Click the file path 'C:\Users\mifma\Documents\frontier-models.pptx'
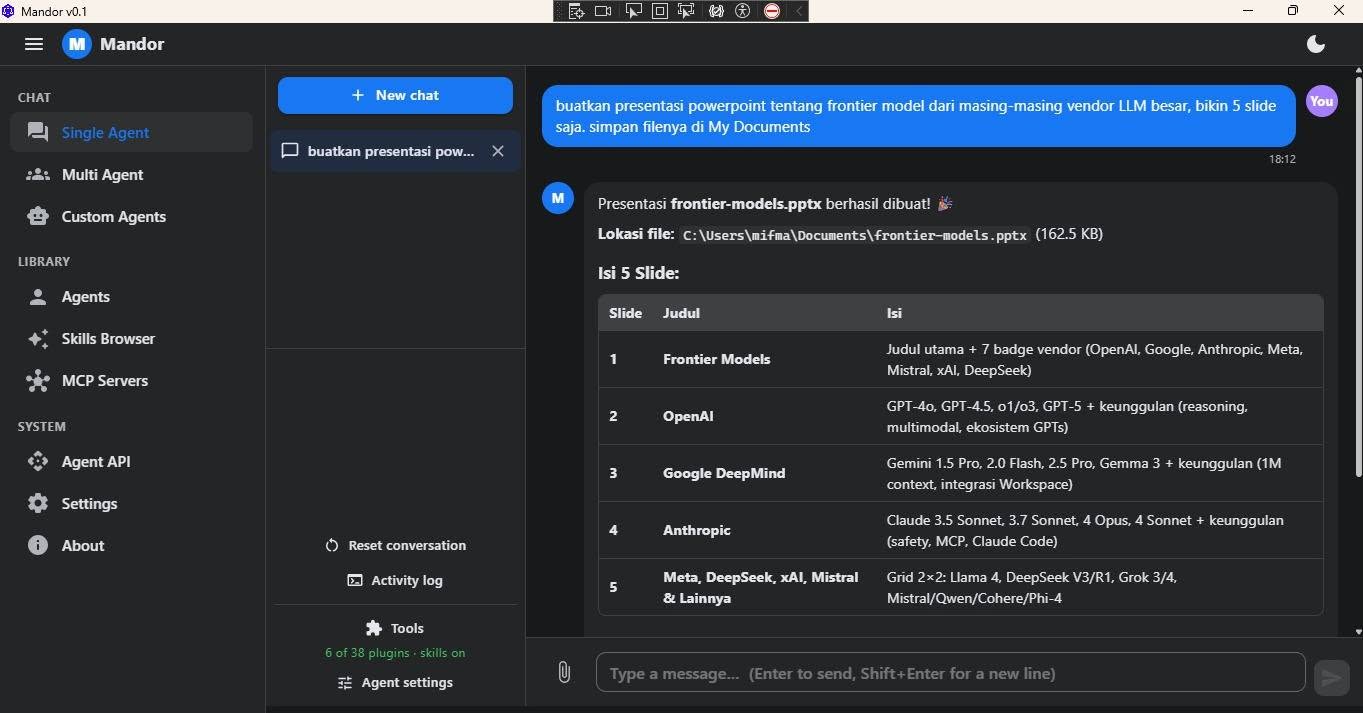1363x713 pixels. pyautogui.click(x=855, y=235)
